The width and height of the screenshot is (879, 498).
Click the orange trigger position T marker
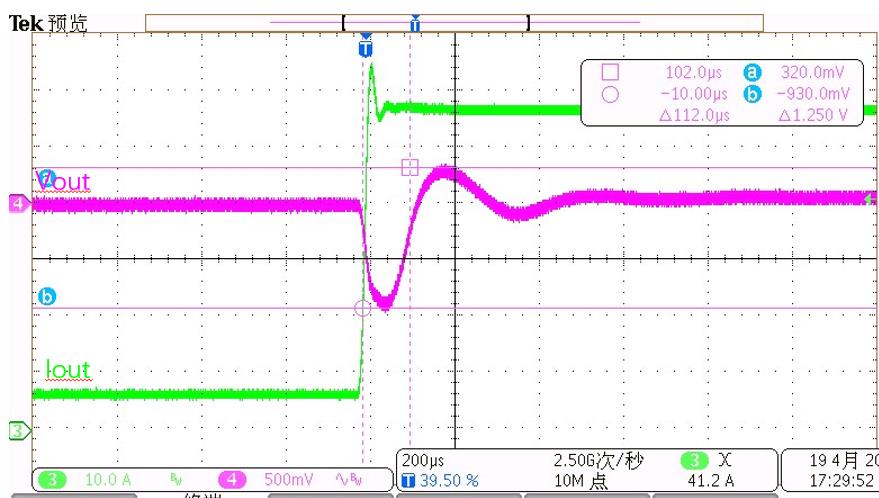[x=366, y=48]
